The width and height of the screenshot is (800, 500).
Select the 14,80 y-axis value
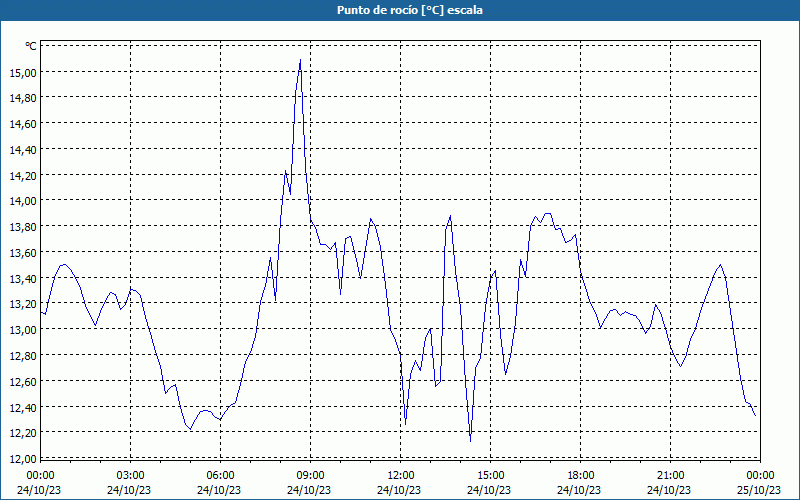tap(23, 98)
